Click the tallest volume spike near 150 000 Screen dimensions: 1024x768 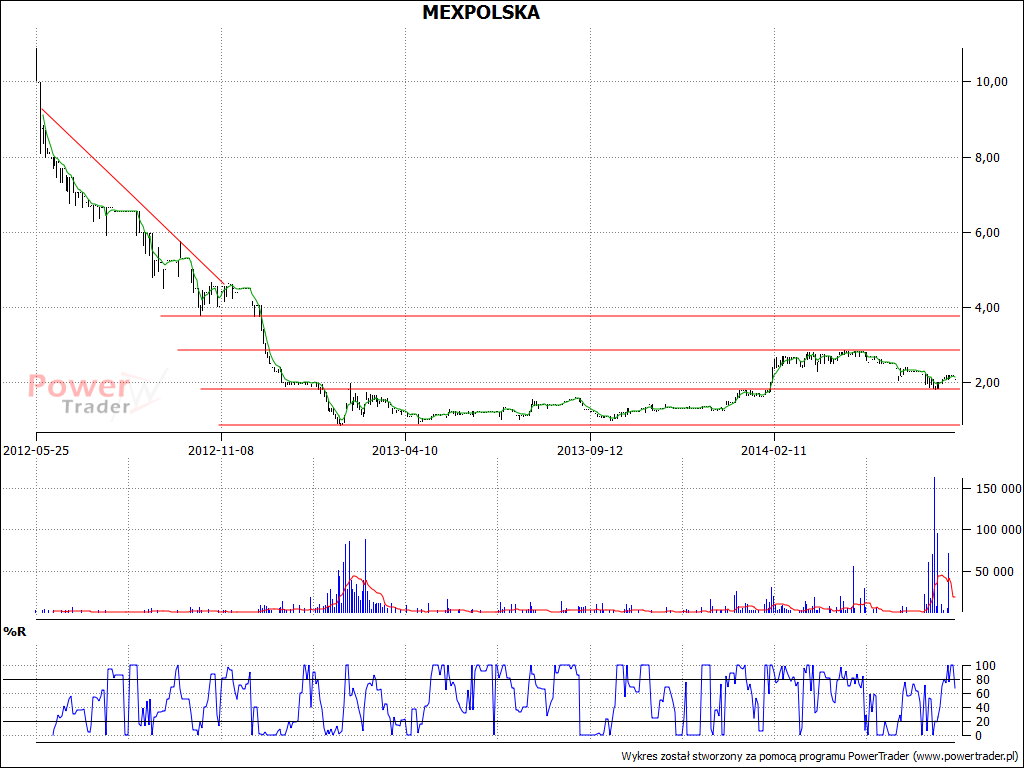point(934,545)
